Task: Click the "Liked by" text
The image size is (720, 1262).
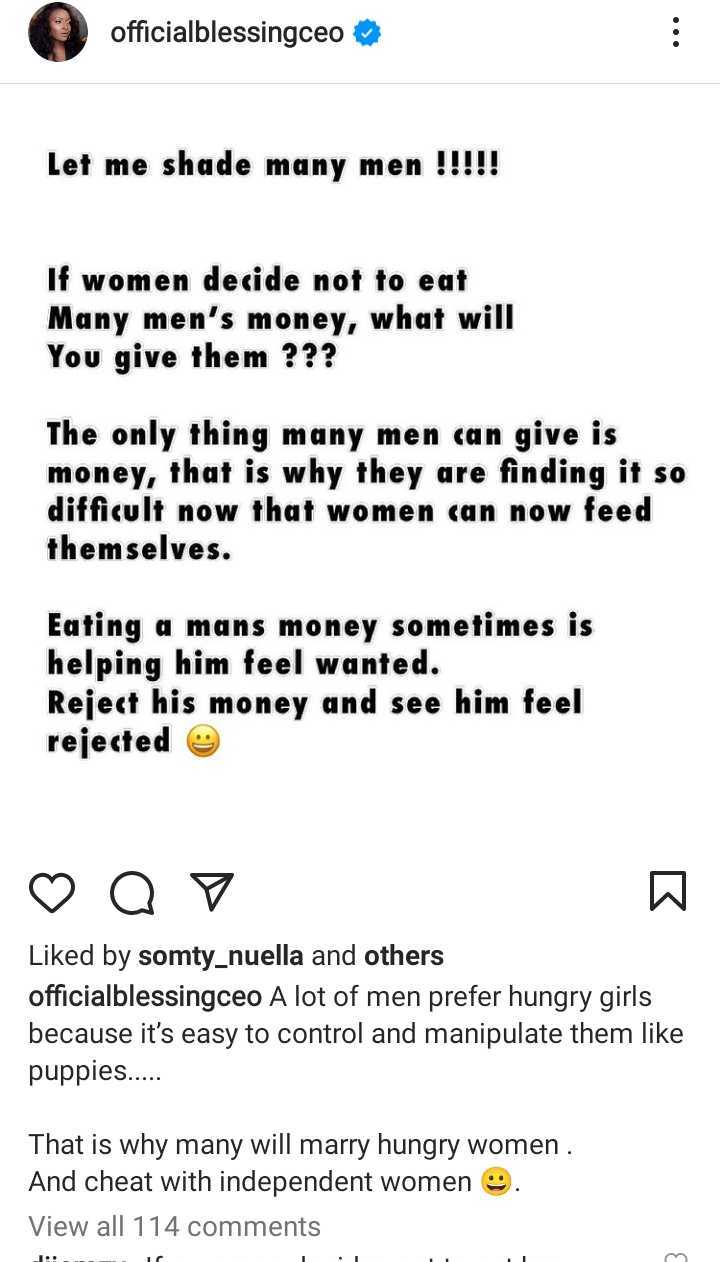Action: [80, 956]
